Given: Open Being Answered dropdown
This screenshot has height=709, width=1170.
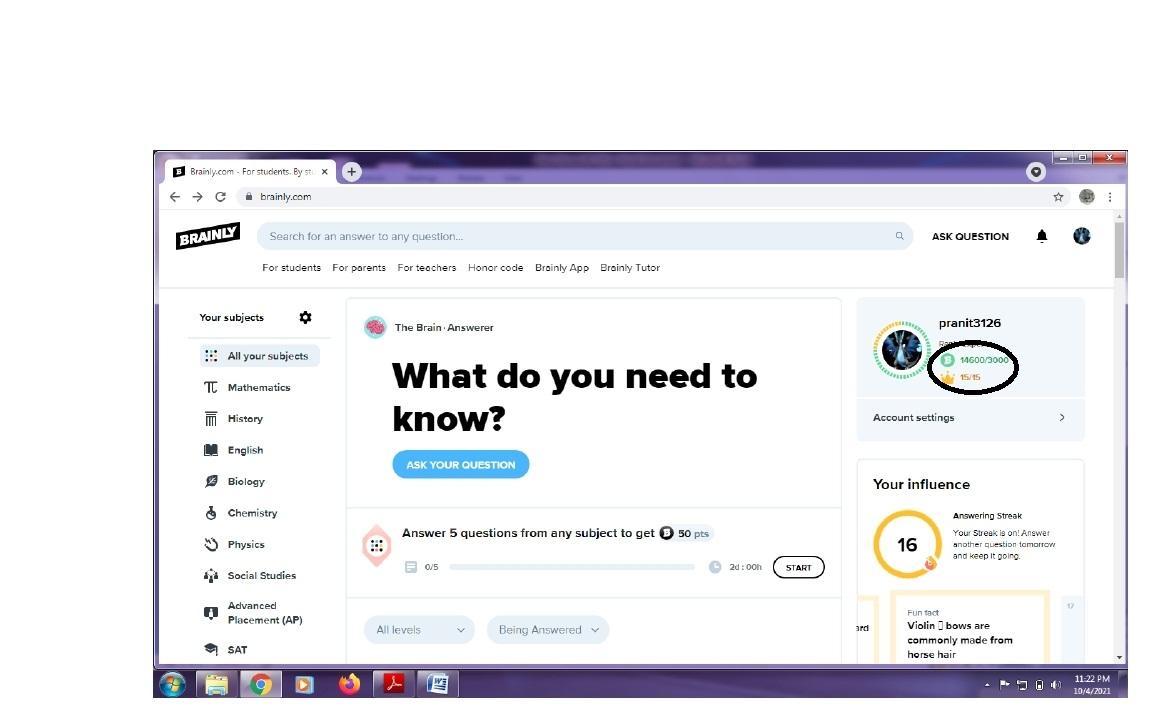Looking at the screenshot, I should point(548,630).
